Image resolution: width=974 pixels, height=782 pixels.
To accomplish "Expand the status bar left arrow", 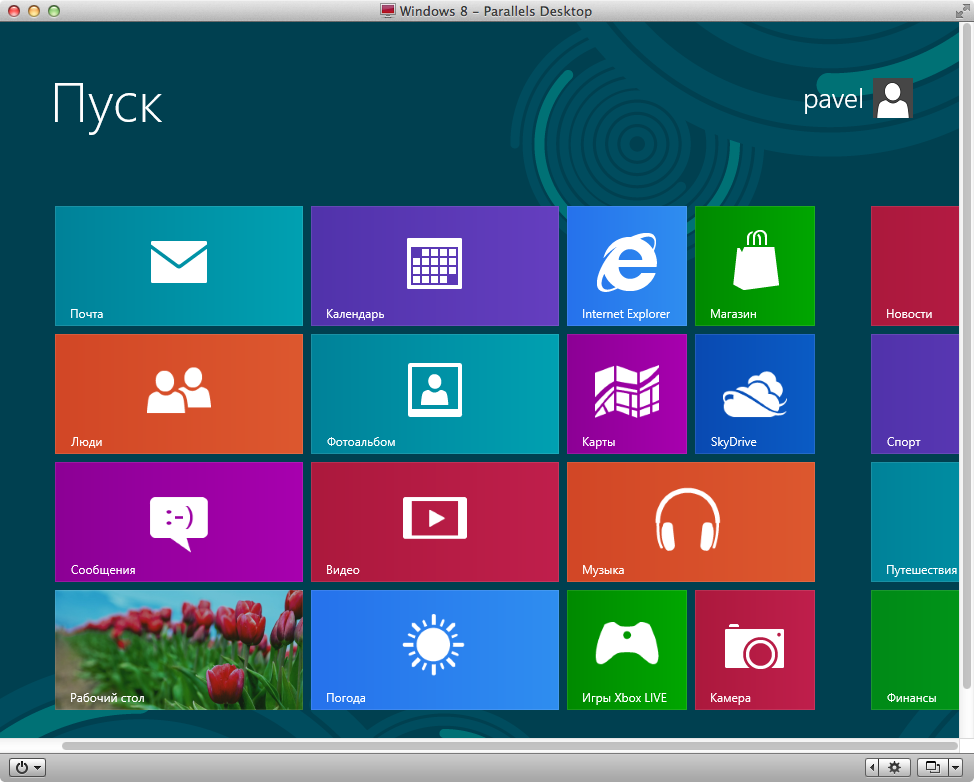I will [x=872, y=767].
